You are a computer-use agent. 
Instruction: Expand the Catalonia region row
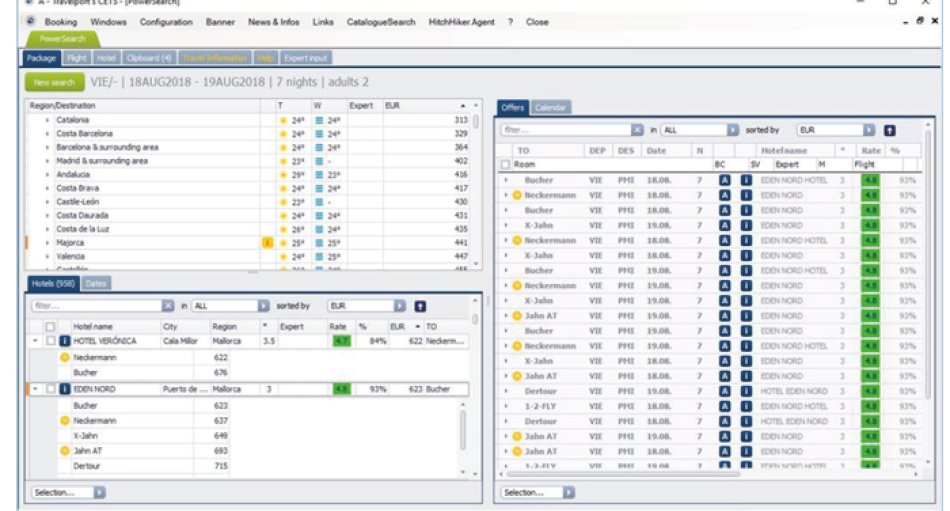coord(47,120)
